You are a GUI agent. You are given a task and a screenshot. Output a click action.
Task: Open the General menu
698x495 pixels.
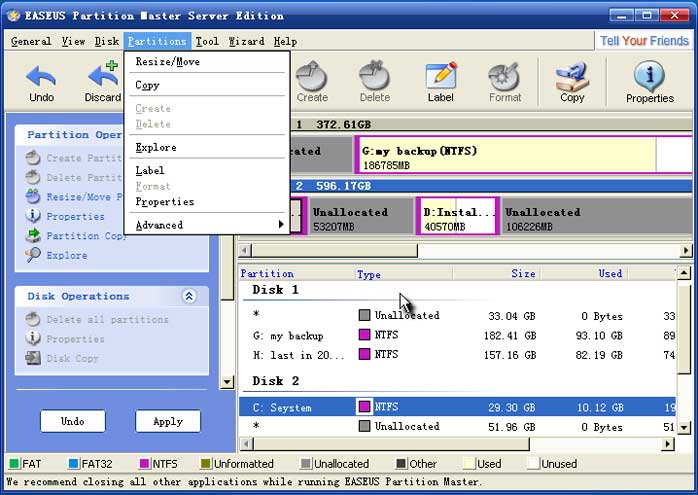(x=31, y=41)
